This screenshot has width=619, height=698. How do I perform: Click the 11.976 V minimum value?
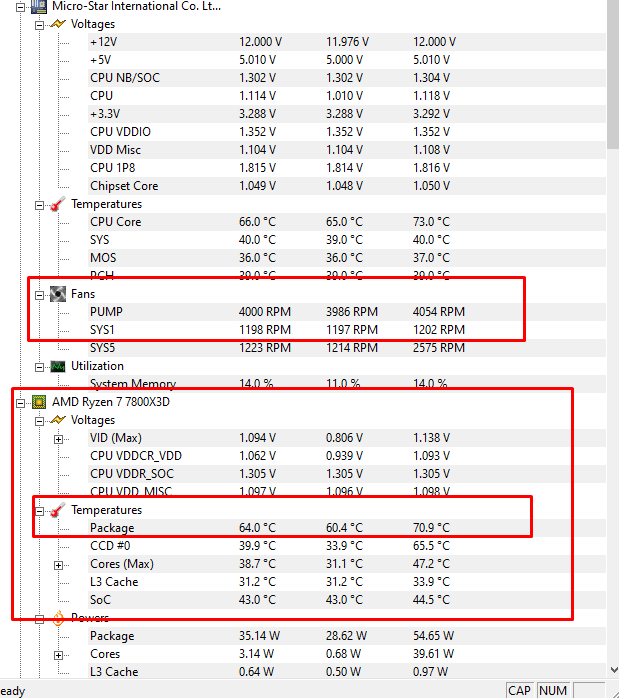pyautogui.click(x=348, y=42)
